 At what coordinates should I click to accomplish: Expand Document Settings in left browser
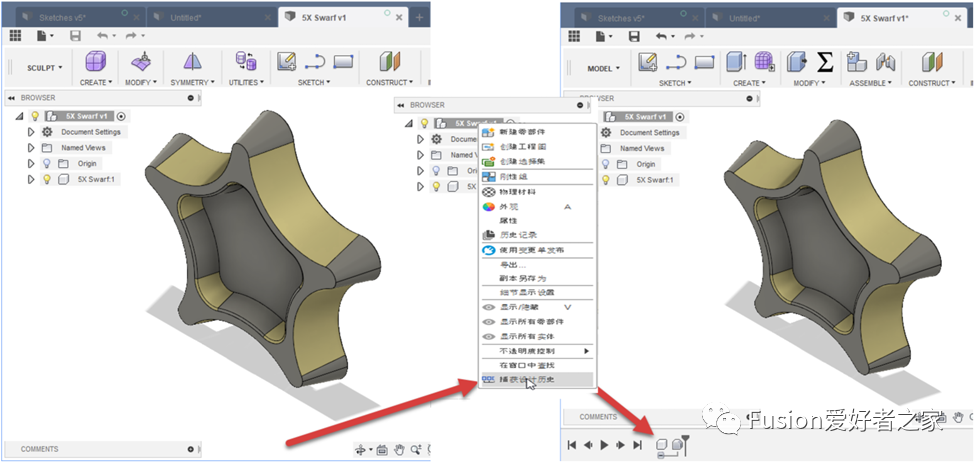tap(31, 132)
